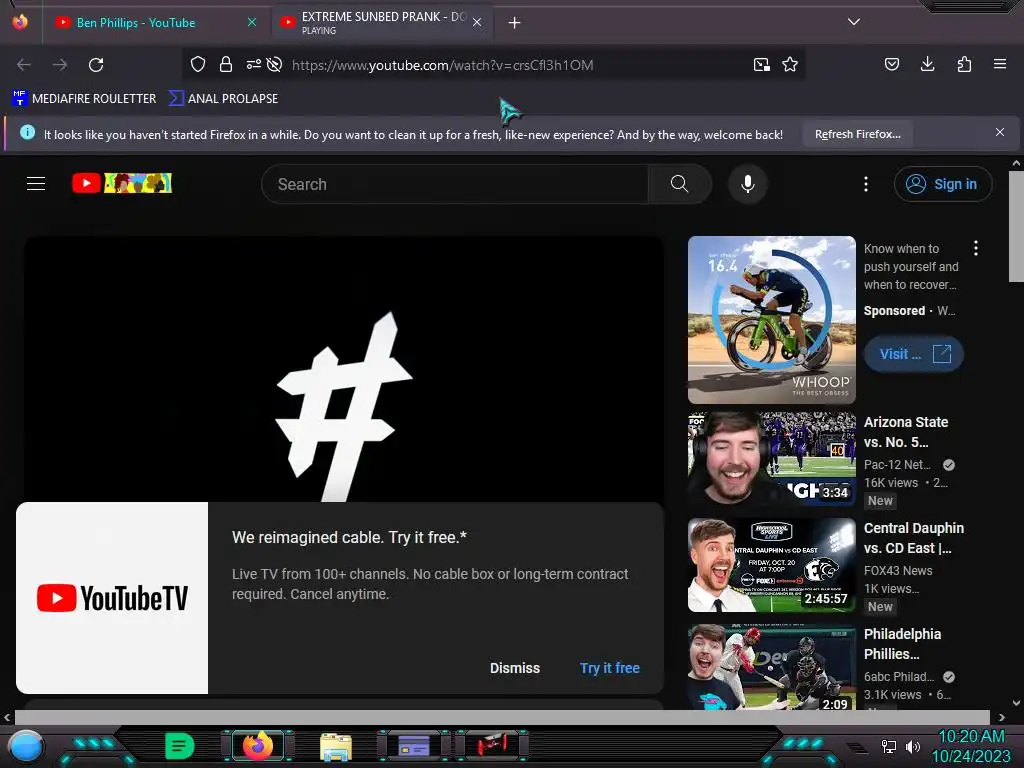Open YouTube settings three-dot menu
1024x768 pixels.
(x=866, y=184)
